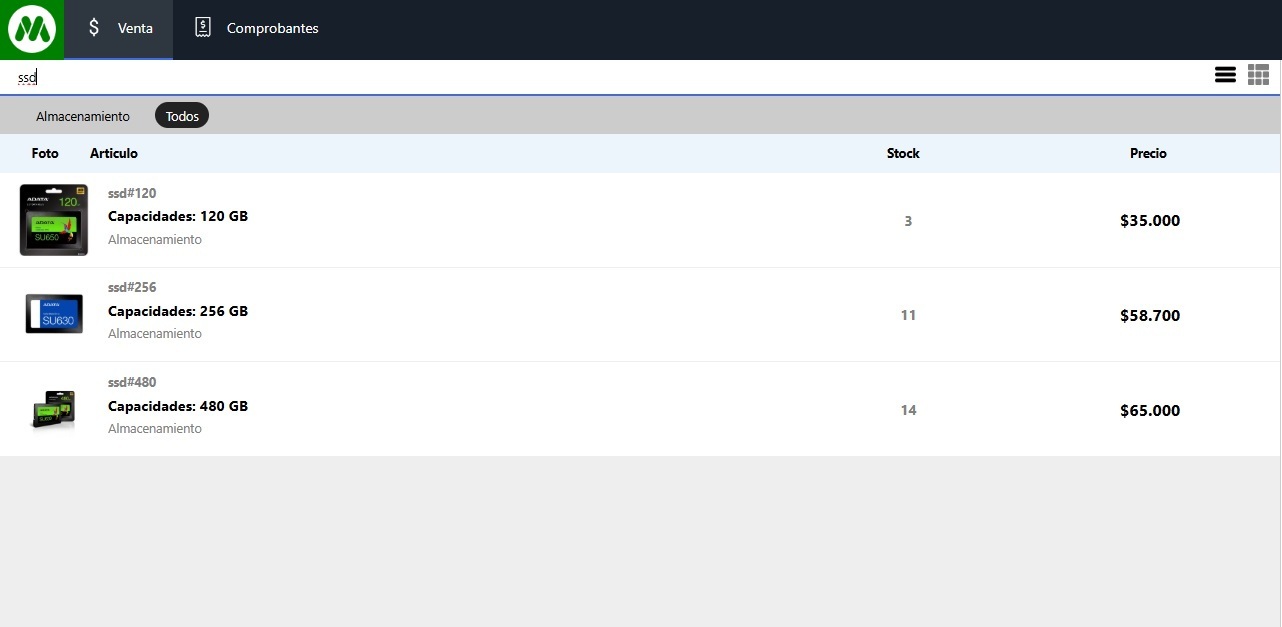Switch to grid view layout icon
The image size is (1282, 627).
point(1258,75)
